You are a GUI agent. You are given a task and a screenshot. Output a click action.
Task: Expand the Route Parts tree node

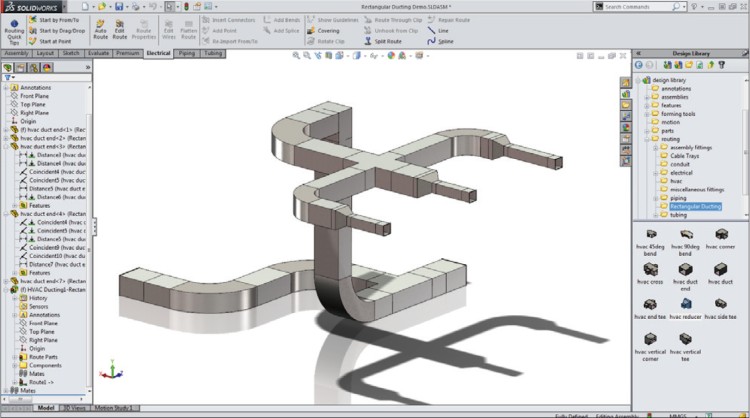[x=16, y=357]
